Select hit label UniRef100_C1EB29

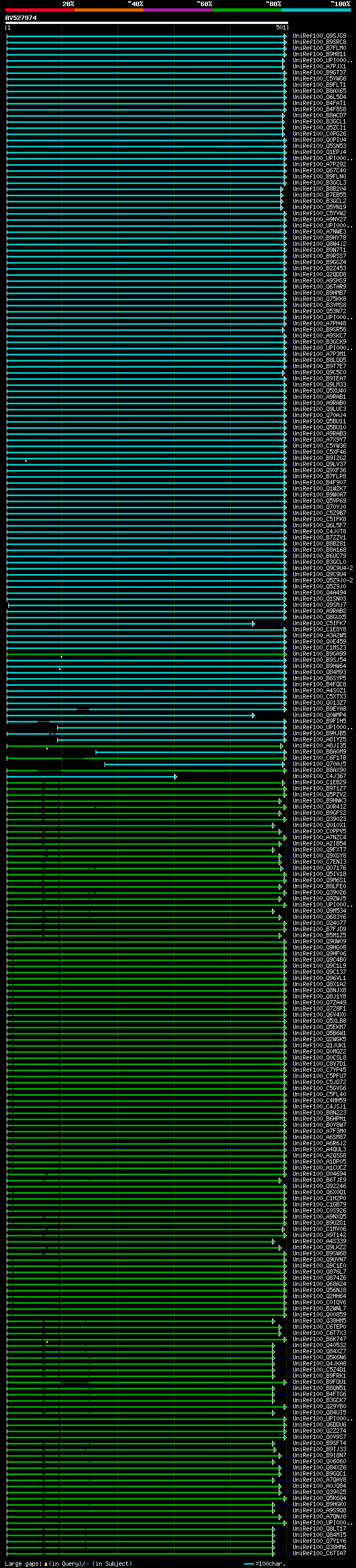(x=319, y=782)
